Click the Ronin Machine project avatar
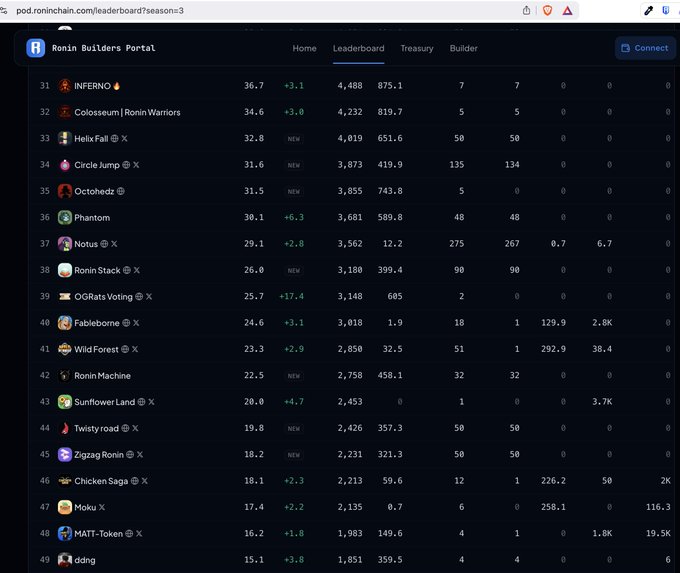The height and width of the screenshot is (573, 680). click(65, 376)
